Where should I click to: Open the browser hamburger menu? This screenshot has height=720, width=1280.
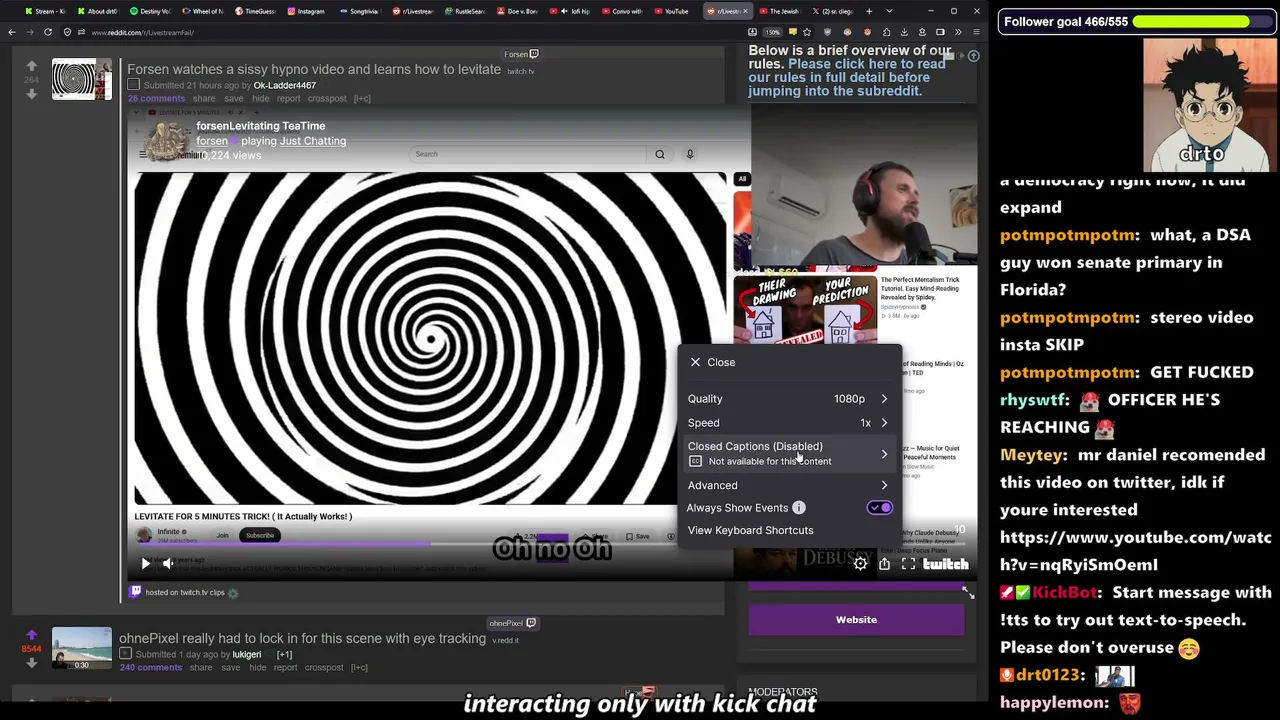point(976,32)
